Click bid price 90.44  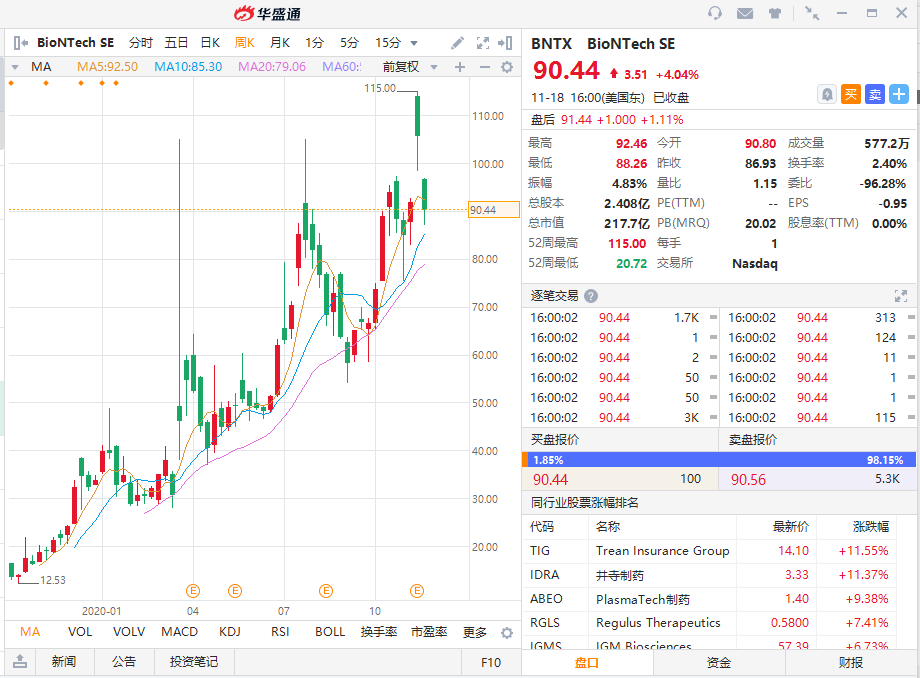(x=550, y=480)
